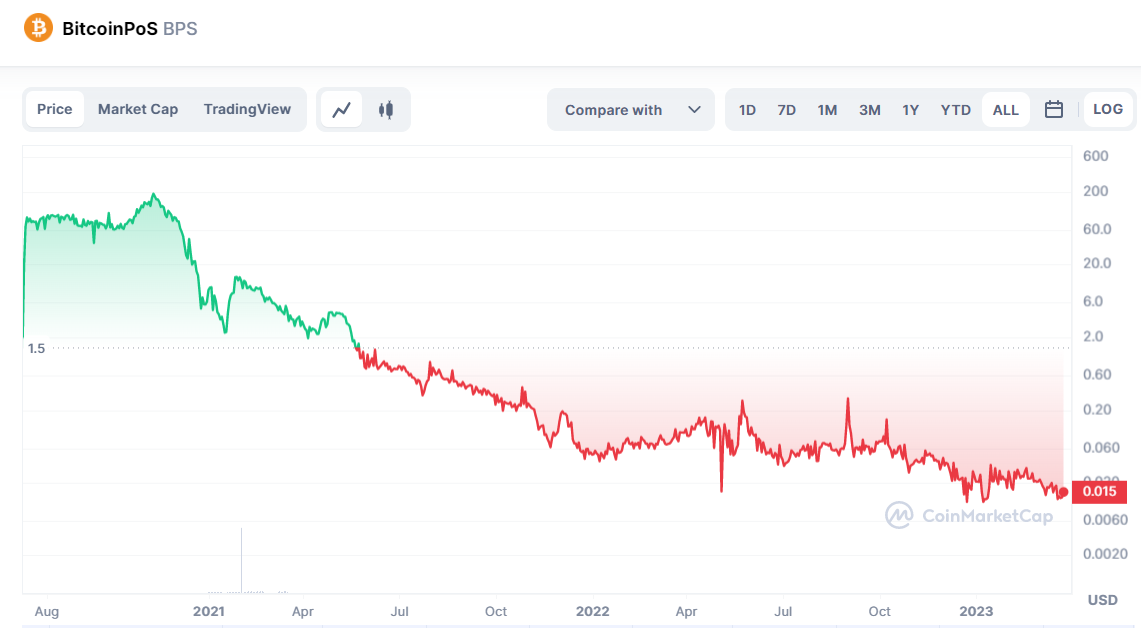Click the BPS ticker symbol
Image resolution: width=1141 pixels, height=628 pixels.
point(180,28)
